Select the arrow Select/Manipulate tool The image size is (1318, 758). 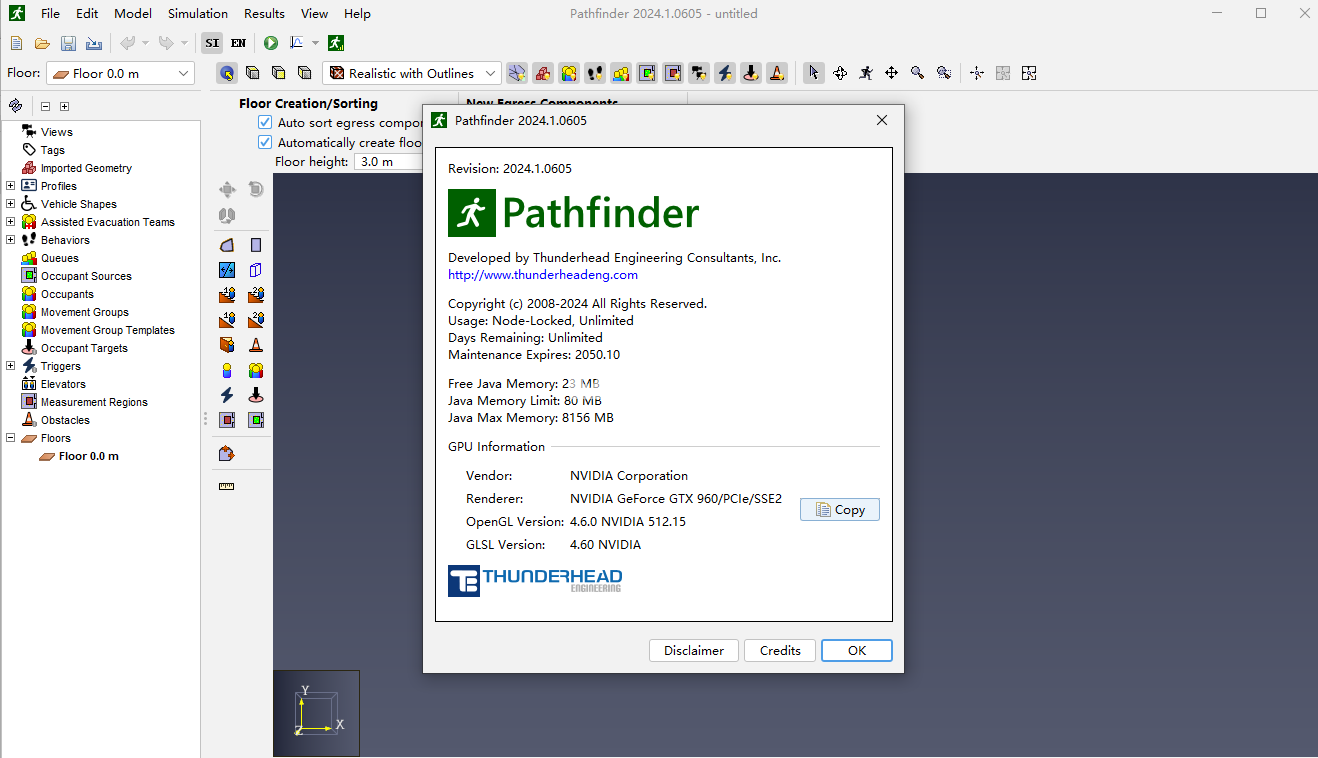[814, 73]
